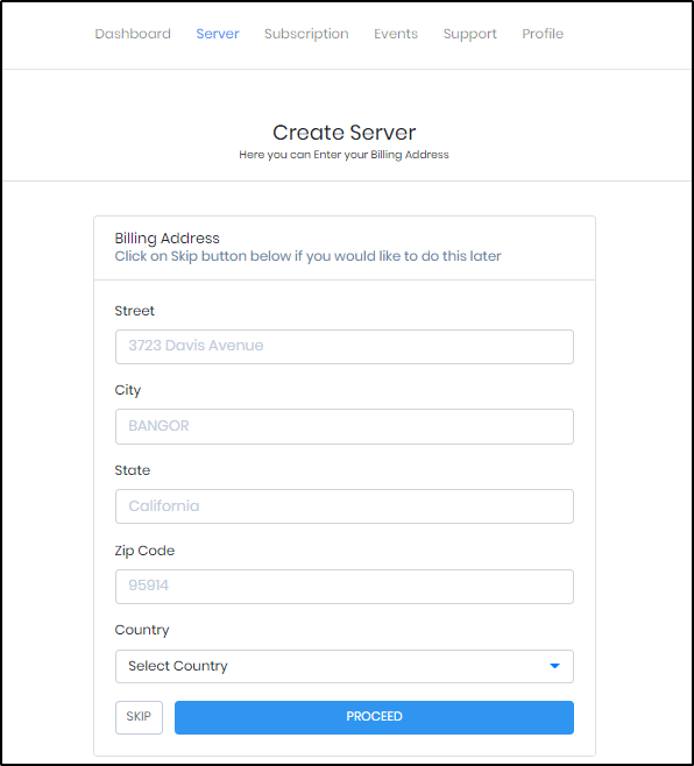Focus the City text box

click(x=344, y=426)
